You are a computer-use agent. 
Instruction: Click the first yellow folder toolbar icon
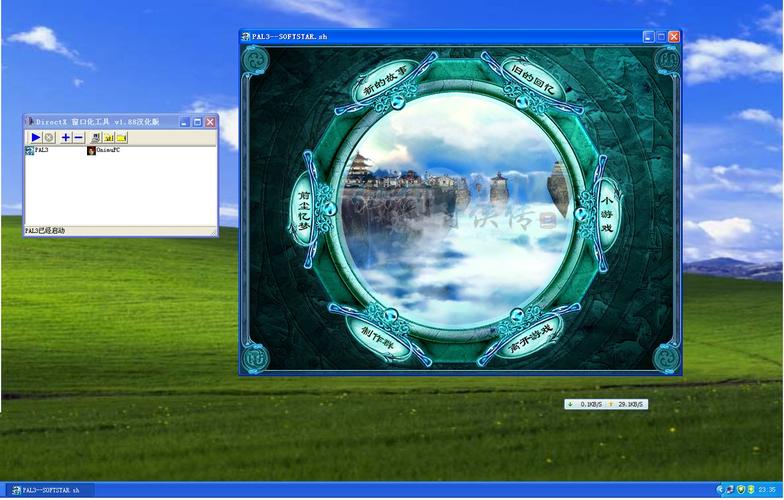[108, 137]
